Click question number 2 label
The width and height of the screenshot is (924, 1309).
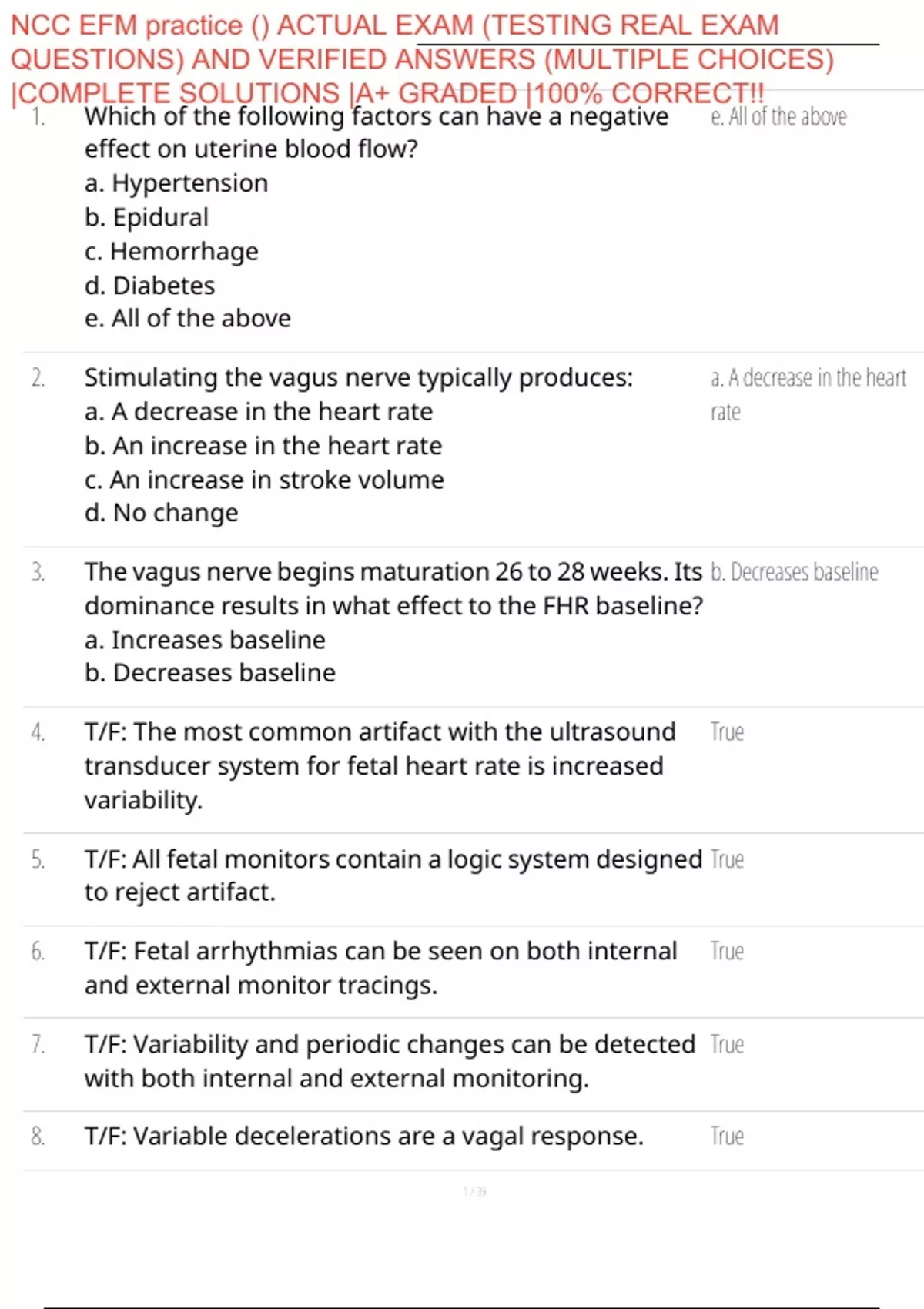click(x=38, y=378)
